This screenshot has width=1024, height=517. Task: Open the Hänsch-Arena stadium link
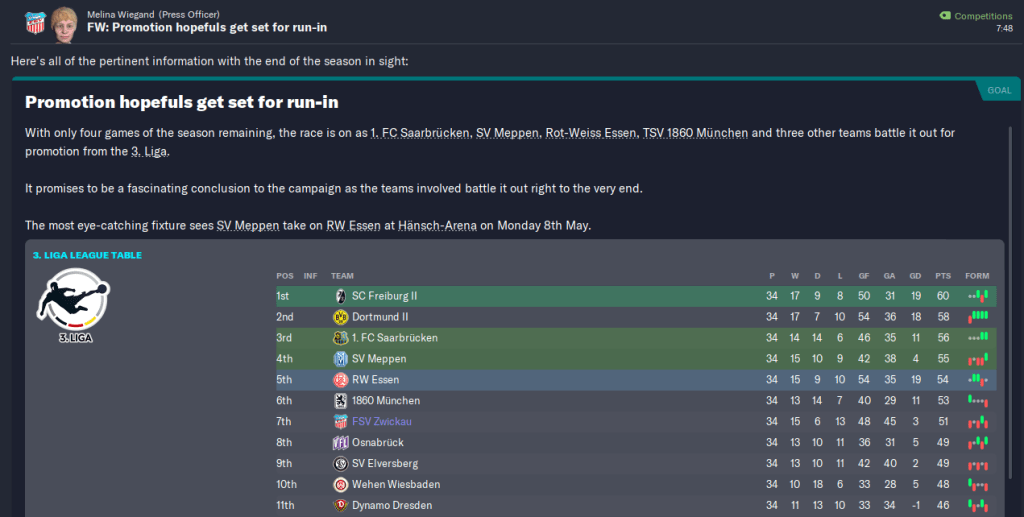(x=438, y=225)
